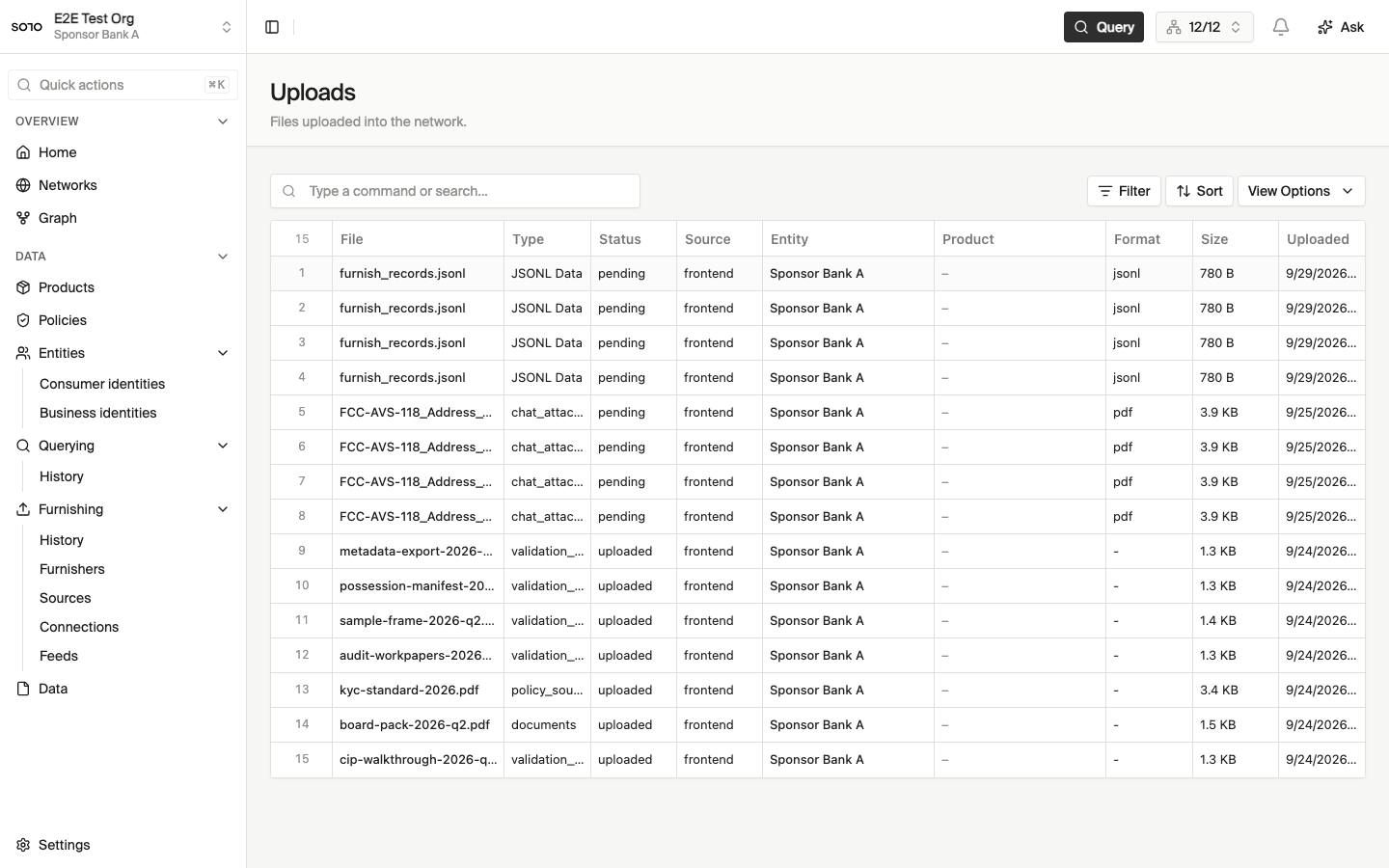This screenshot has height=868, width=1389.
Task: Collapse the Furnishing group
Action: [223, 509]
